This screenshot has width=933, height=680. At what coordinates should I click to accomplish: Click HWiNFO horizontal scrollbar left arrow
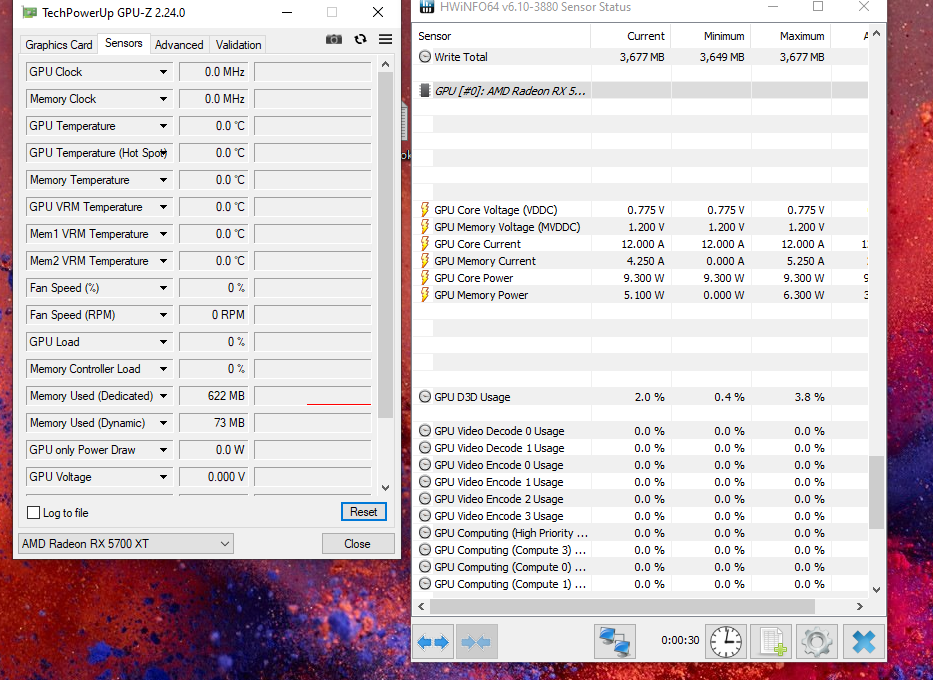(x=421, y=606)
